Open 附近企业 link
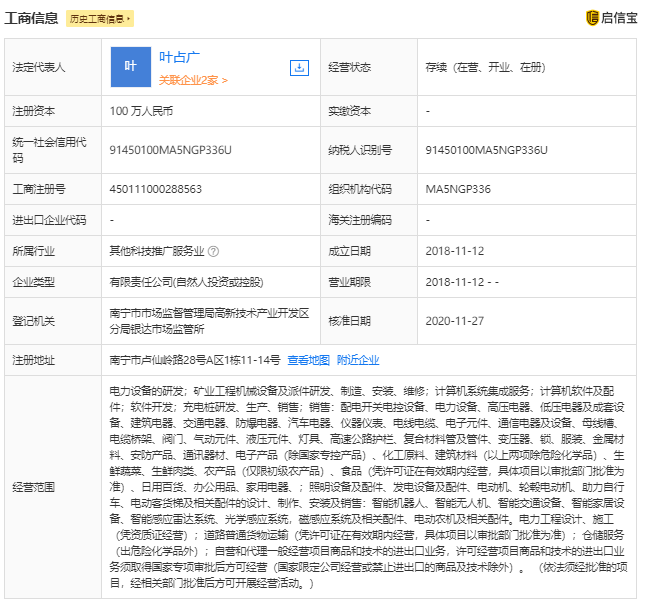Image resolution: width=646 pixels, height=603 pixels. pos(358,360)
